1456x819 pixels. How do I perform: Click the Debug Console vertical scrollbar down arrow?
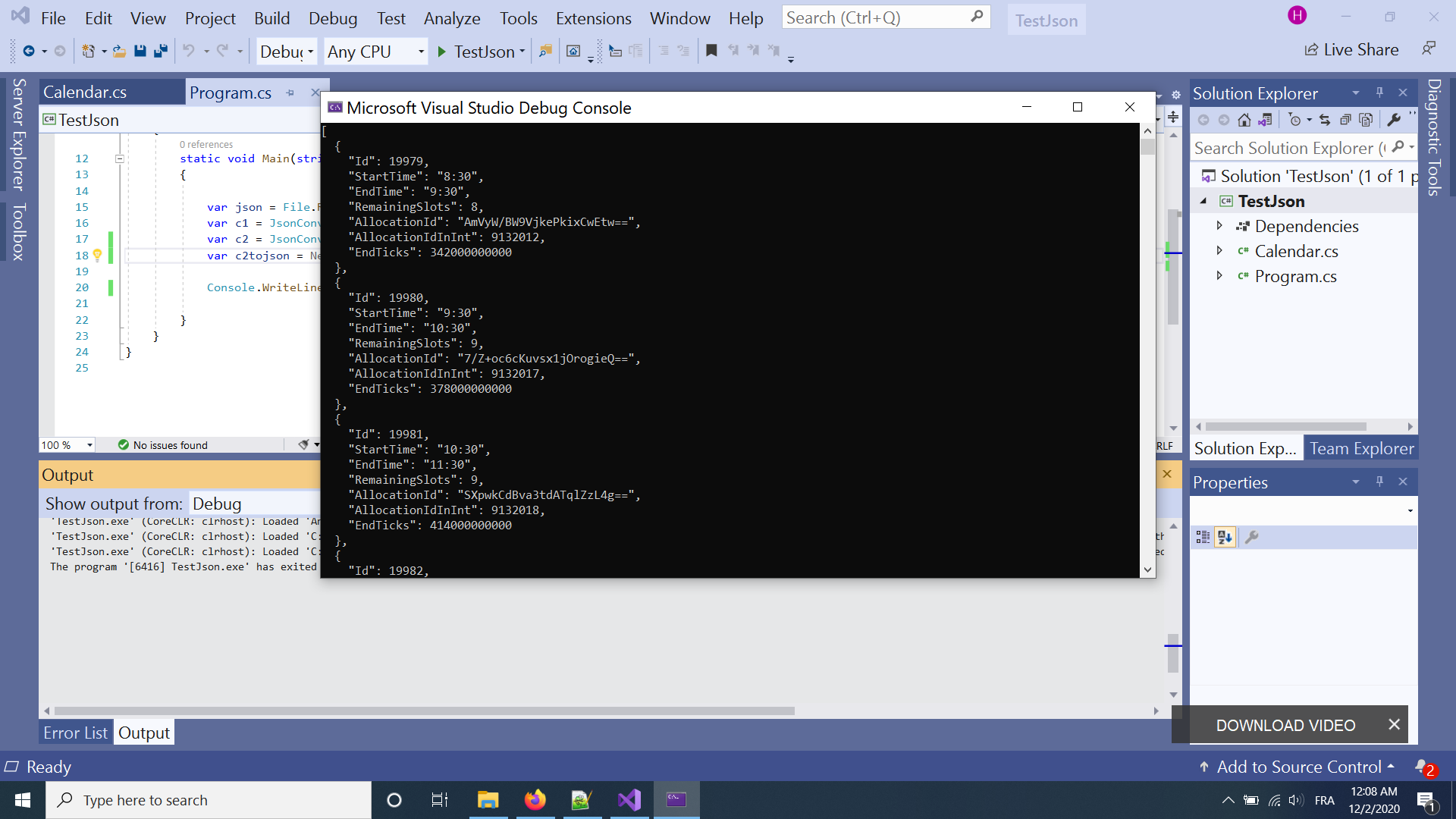point(1147,570)
